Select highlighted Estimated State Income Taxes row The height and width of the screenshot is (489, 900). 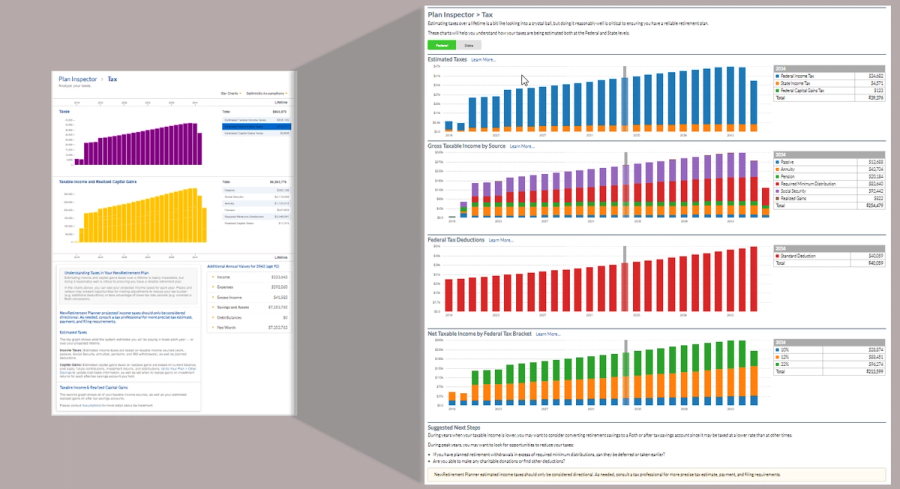pyautogui.click(x=257, y=126)
